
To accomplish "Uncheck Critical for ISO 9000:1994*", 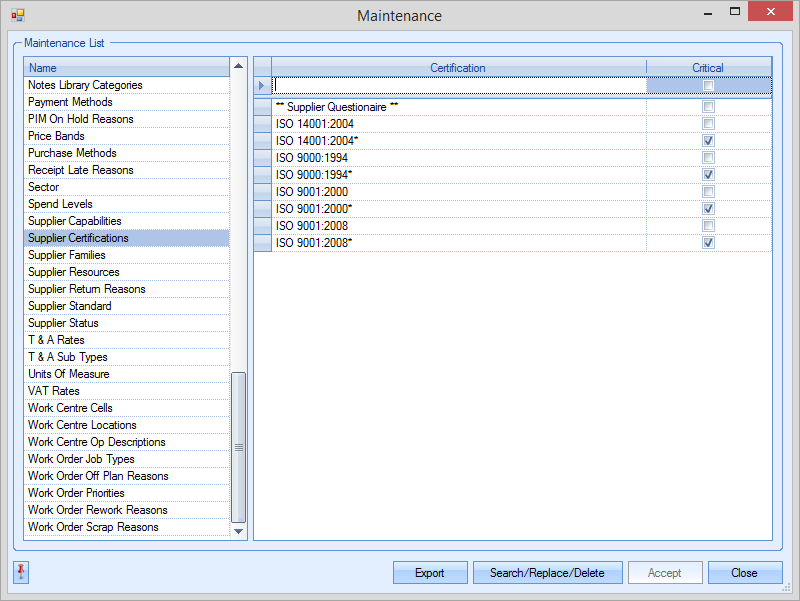I will click(708, 175).
